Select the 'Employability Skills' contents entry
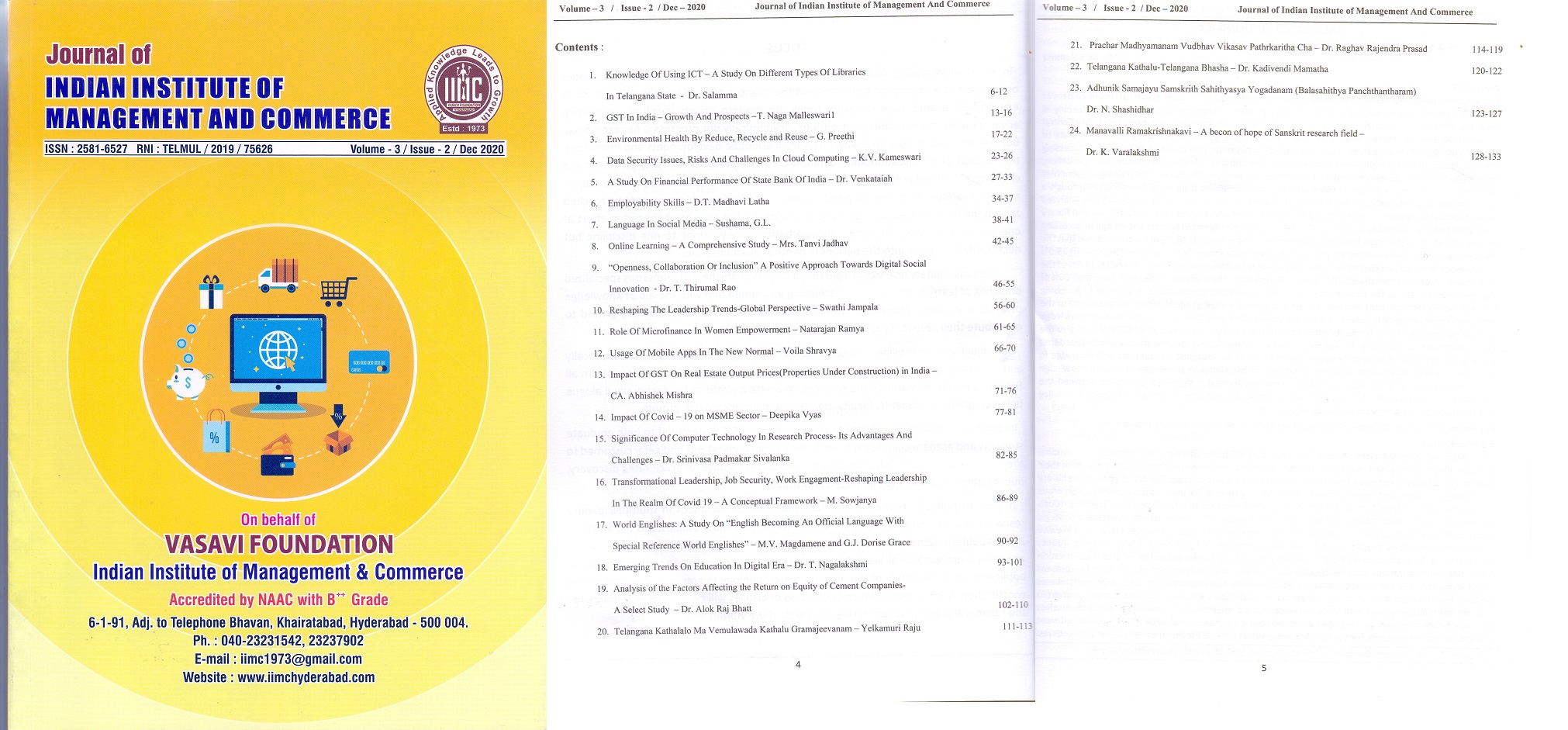This screenshot has height=730, width=1568. pyautogui.click(x=688, y=202)
